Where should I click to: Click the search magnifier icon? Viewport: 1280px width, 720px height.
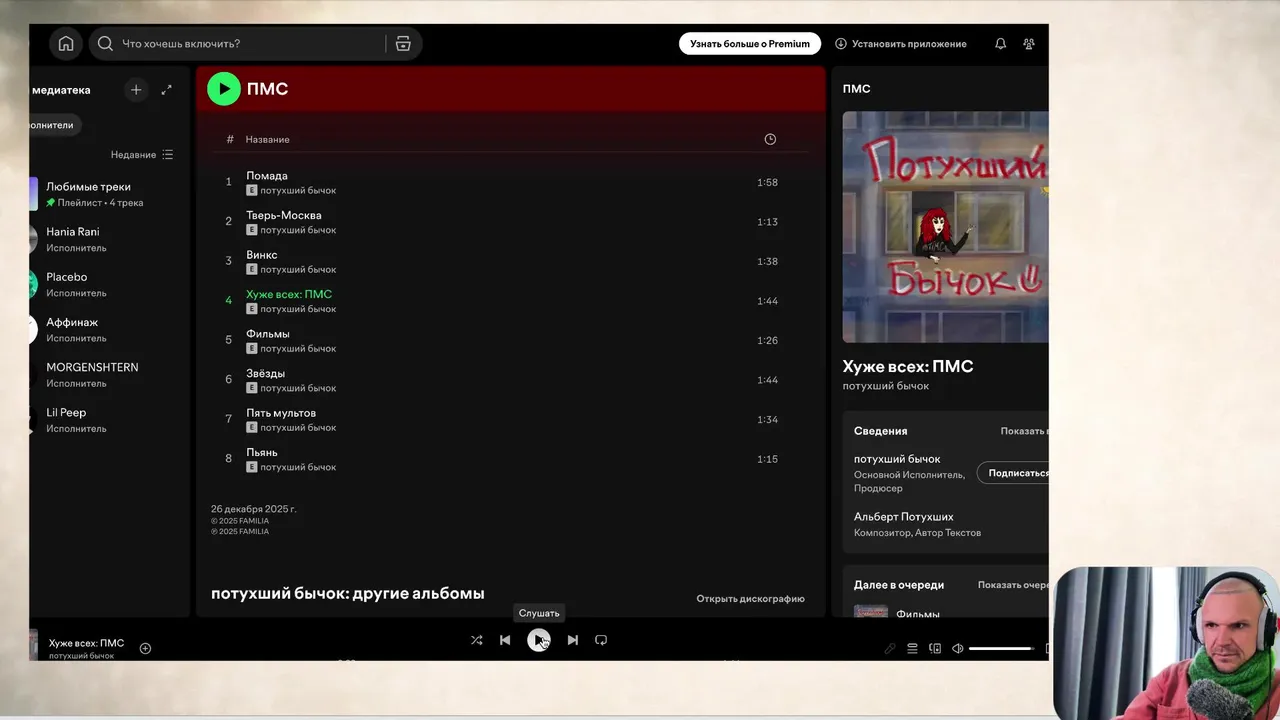coord(105,44)
